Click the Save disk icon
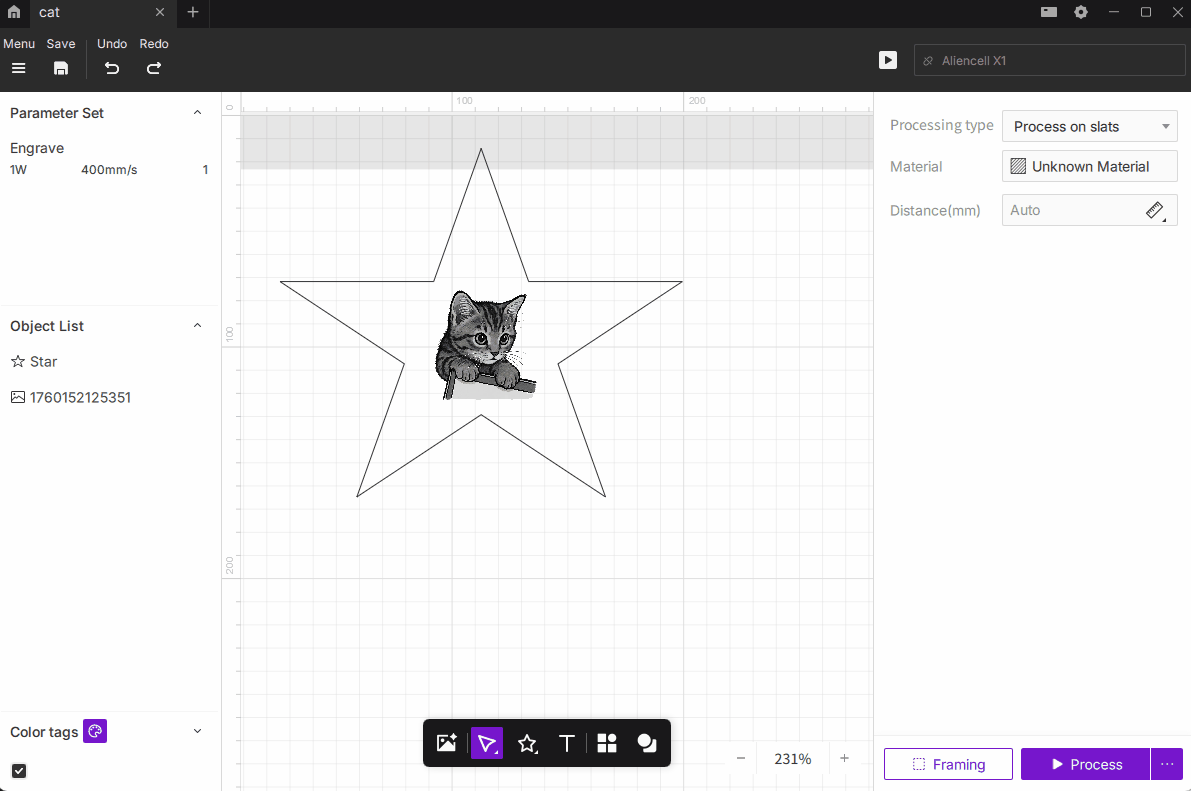Screen dimensions: 1191x791 (61, 68)
